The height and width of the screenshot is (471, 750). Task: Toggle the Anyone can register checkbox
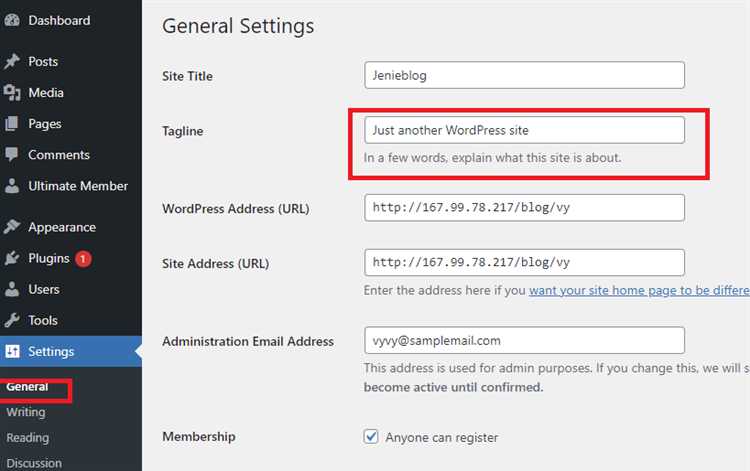pyautogui.click(x=371, y=437)
